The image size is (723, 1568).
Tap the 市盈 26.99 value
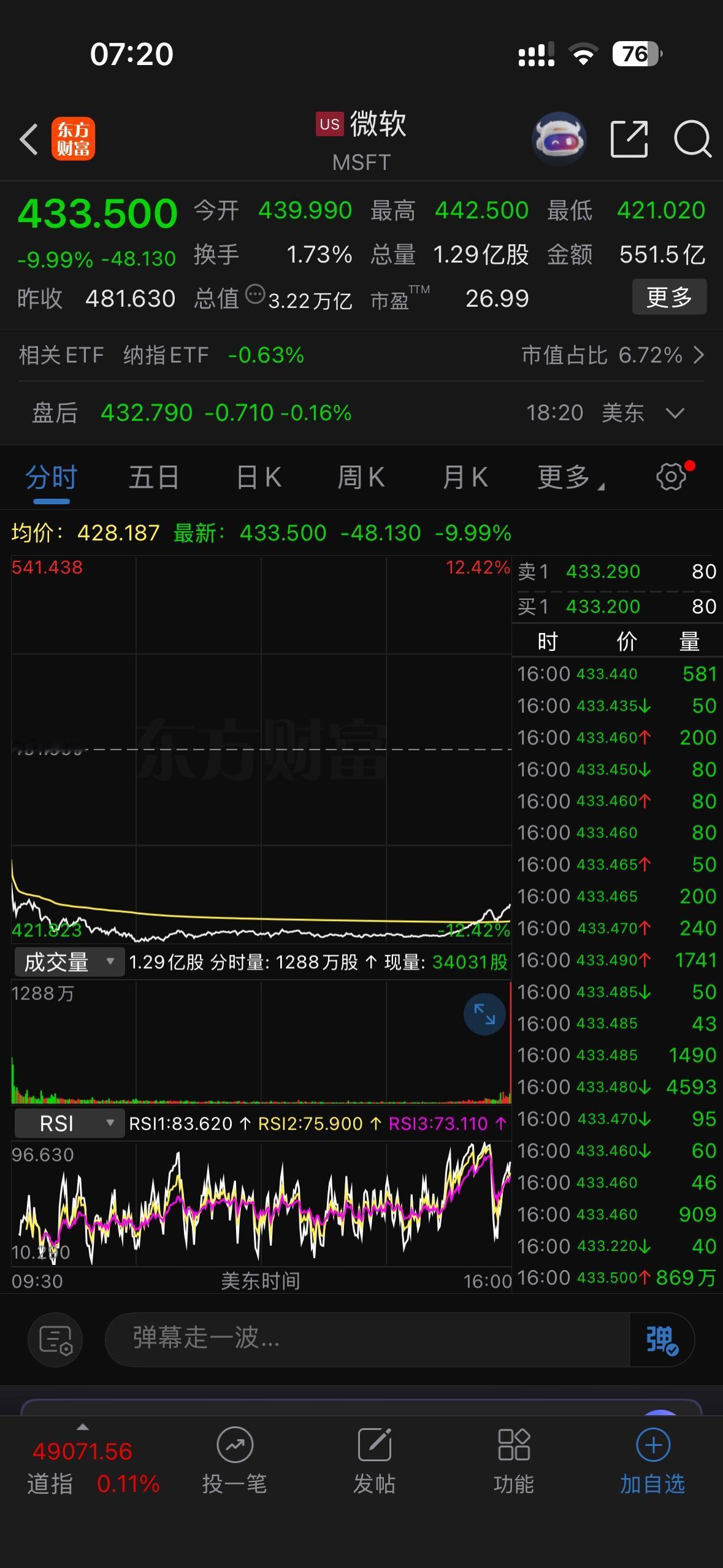pyautogui.click(x=497, y=299)
